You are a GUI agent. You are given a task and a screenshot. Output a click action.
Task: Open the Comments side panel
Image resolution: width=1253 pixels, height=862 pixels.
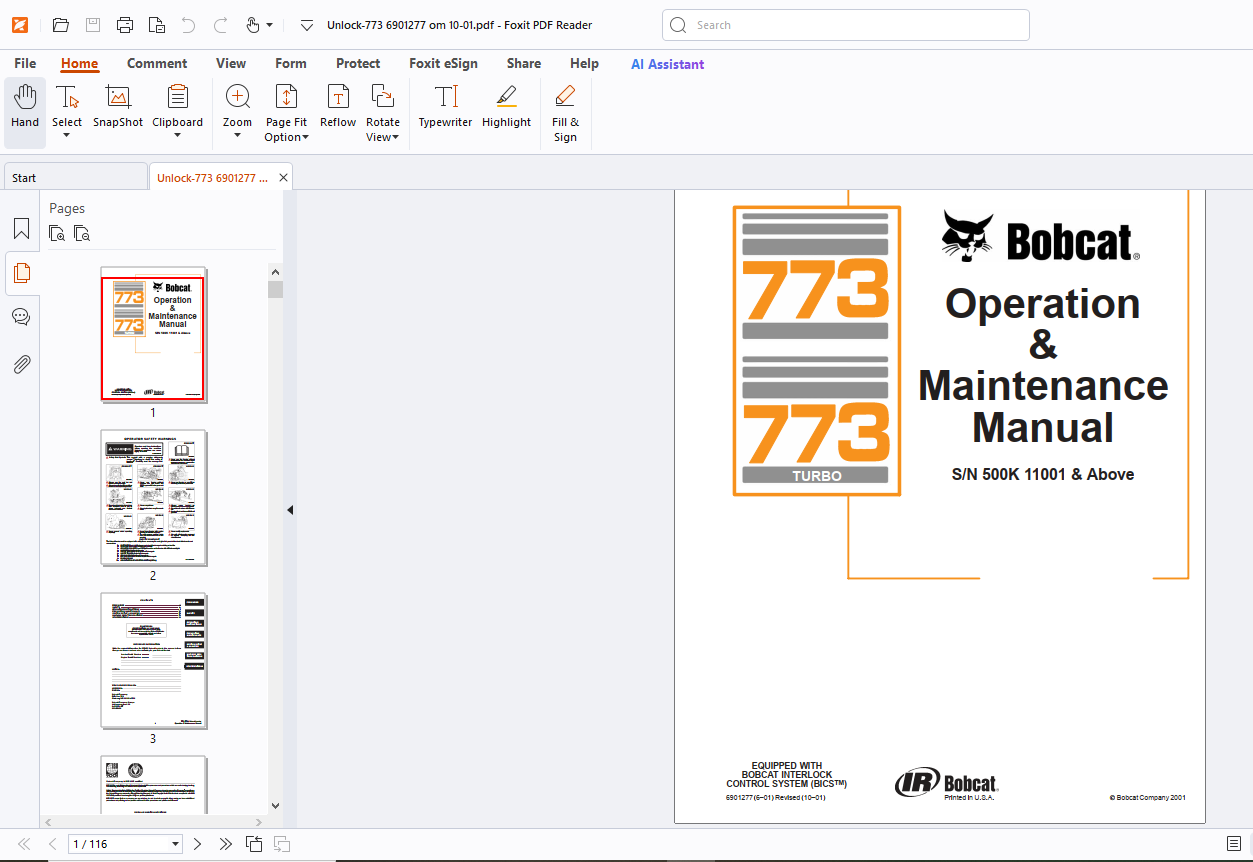click(21, 317)
